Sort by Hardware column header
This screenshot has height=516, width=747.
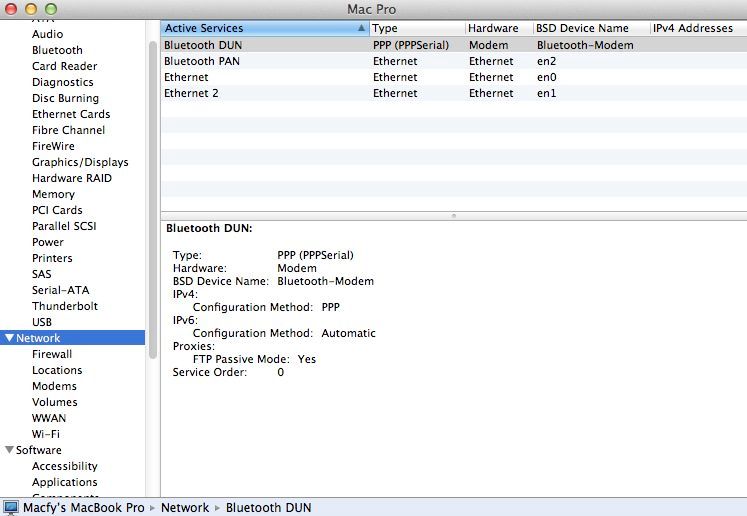[499, 28]
